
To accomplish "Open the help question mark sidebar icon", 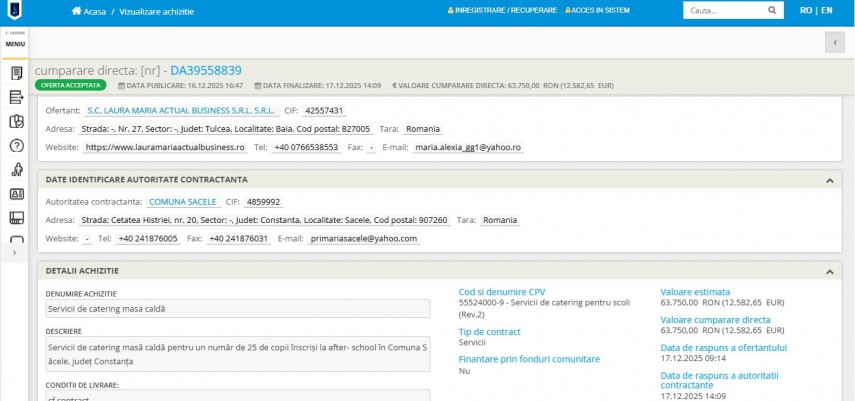I will tap(16, 146).
